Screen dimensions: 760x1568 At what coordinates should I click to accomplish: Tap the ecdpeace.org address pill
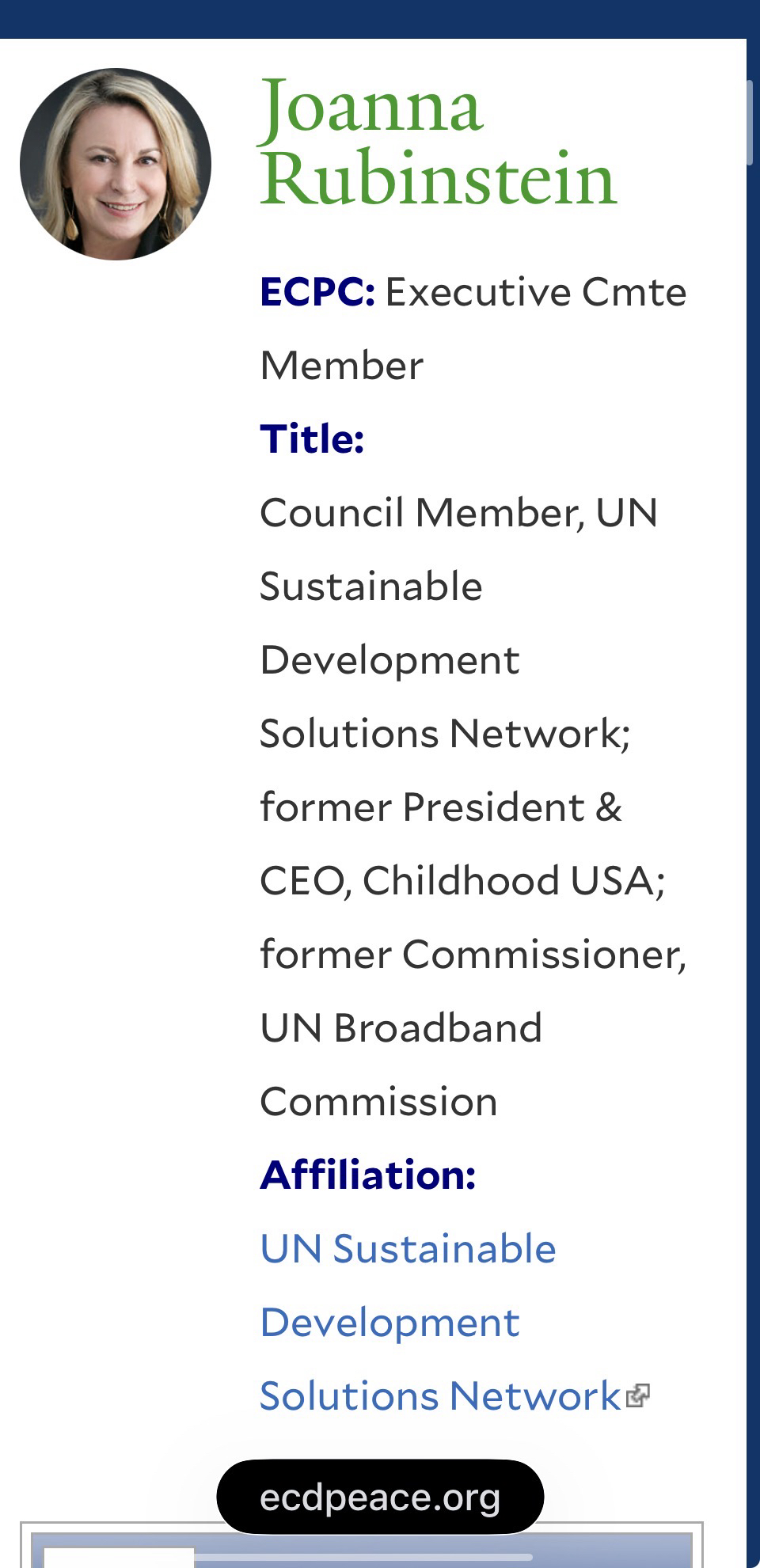(x=380, y=1497)
